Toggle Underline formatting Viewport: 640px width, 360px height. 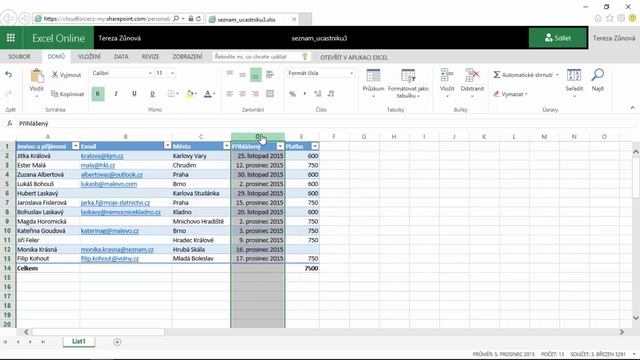(x=134, y=94)
